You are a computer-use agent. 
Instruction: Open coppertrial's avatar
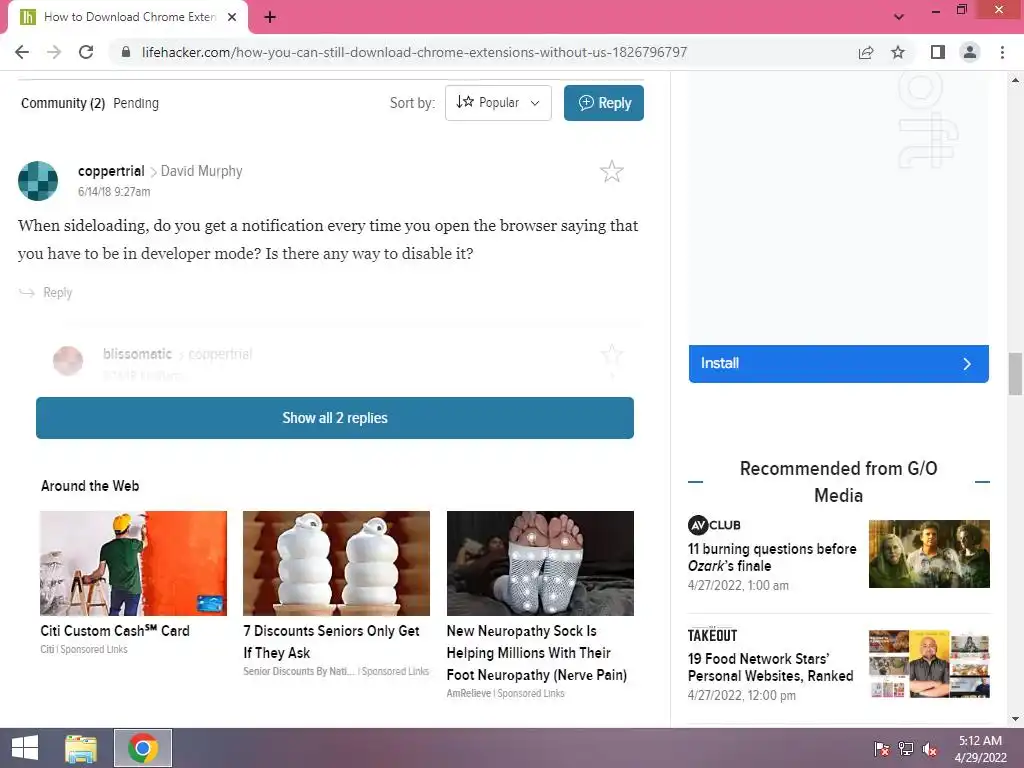38,181
